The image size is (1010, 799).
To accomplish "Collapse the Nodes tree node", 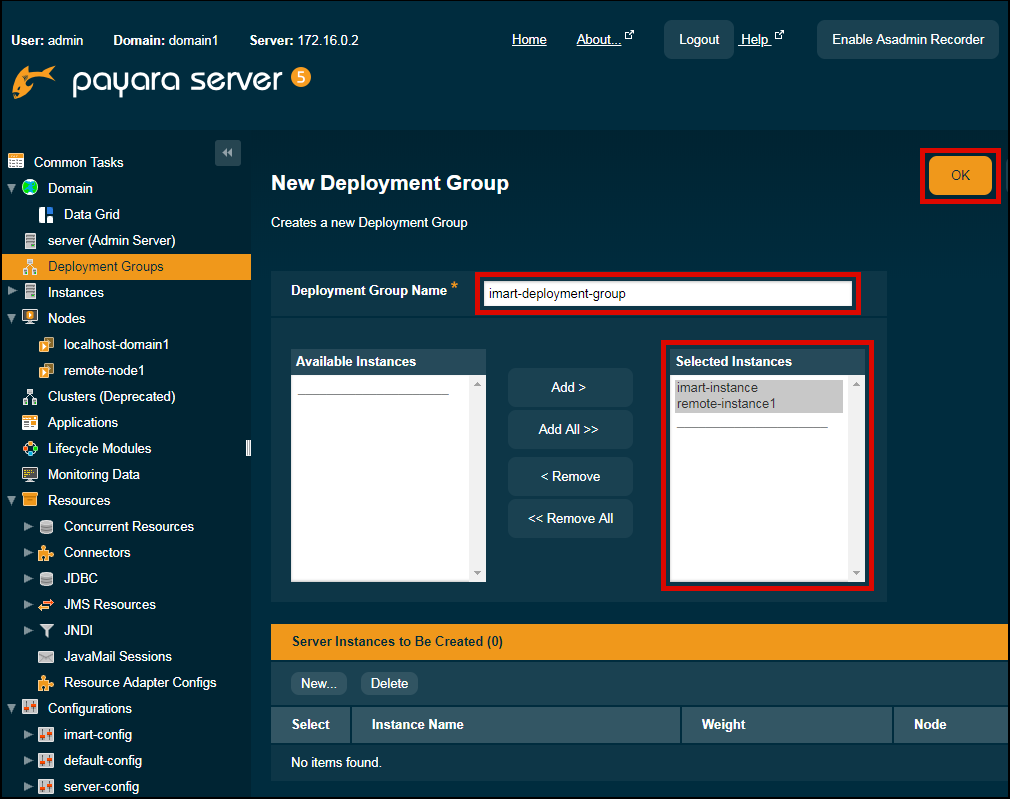I will click(12, 318).
